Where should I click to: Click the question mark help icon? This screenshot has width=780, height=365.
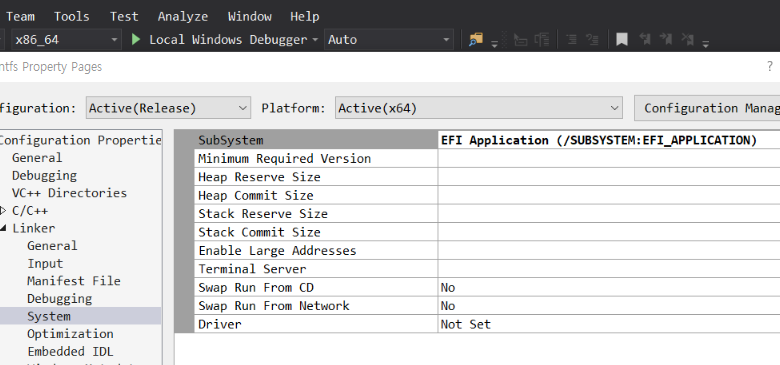click(770, 67)
